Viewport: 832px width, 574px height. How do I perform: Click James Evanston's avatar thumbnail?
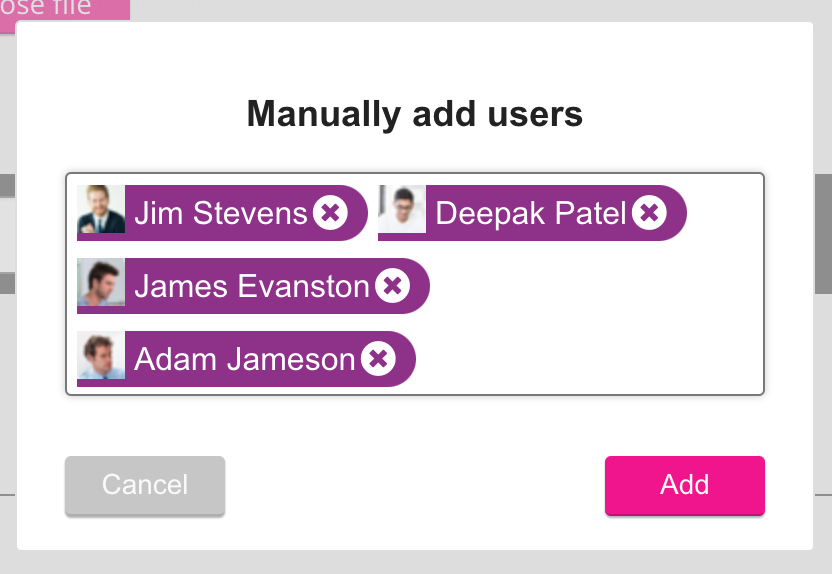pyautogui.click(x=101, y=283)
